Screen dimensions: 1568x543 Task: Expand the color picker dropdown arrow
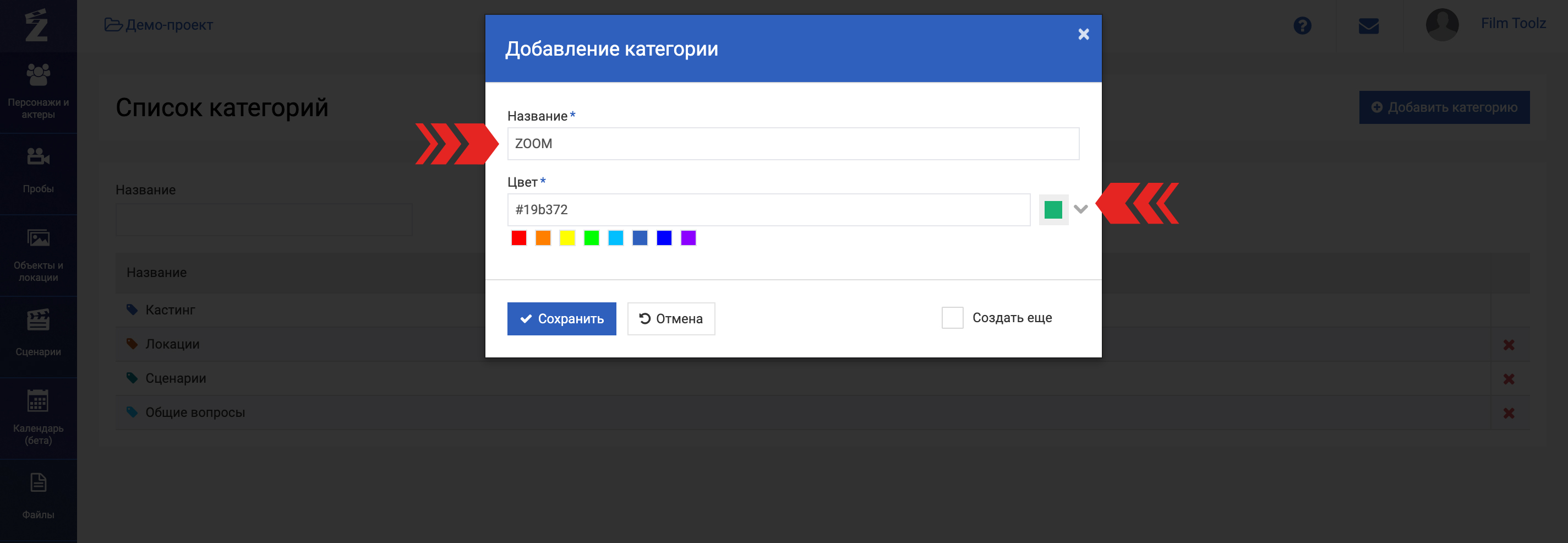1080,209
